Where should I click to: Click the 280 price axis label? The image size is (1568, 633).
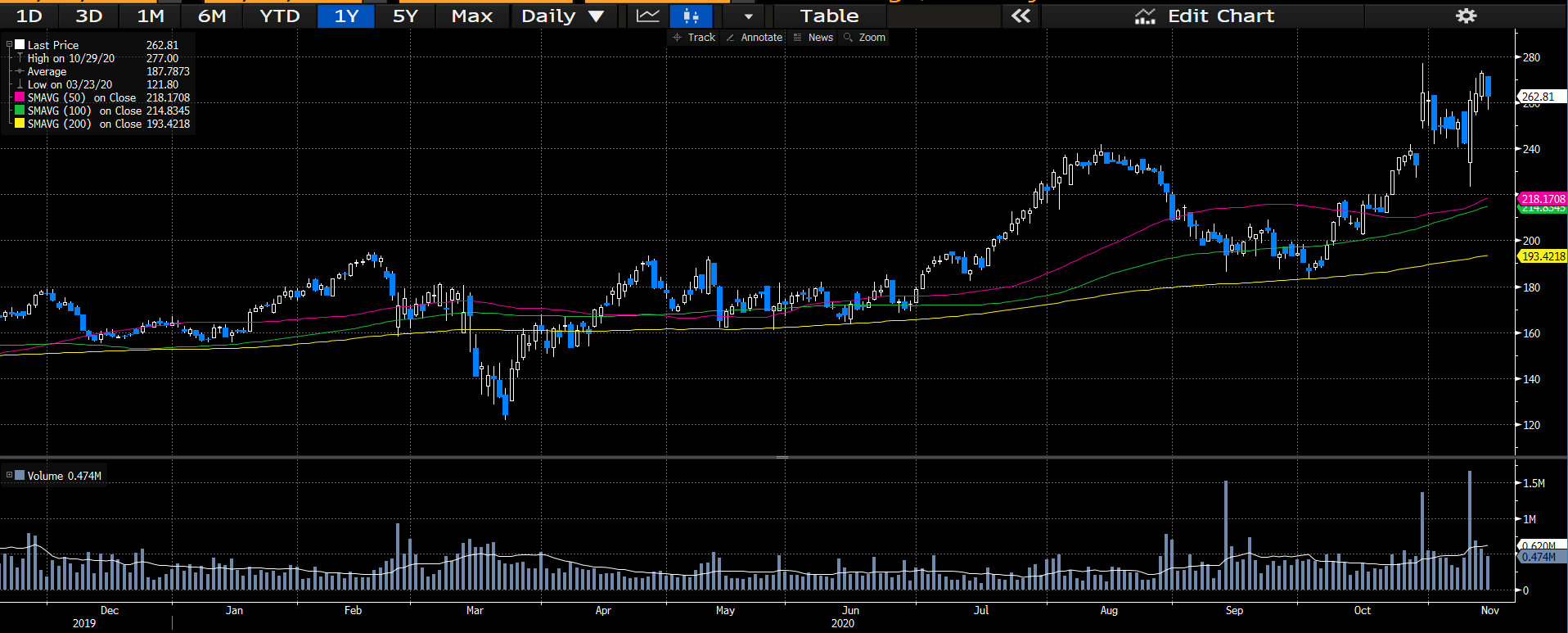click(1531, 57)
